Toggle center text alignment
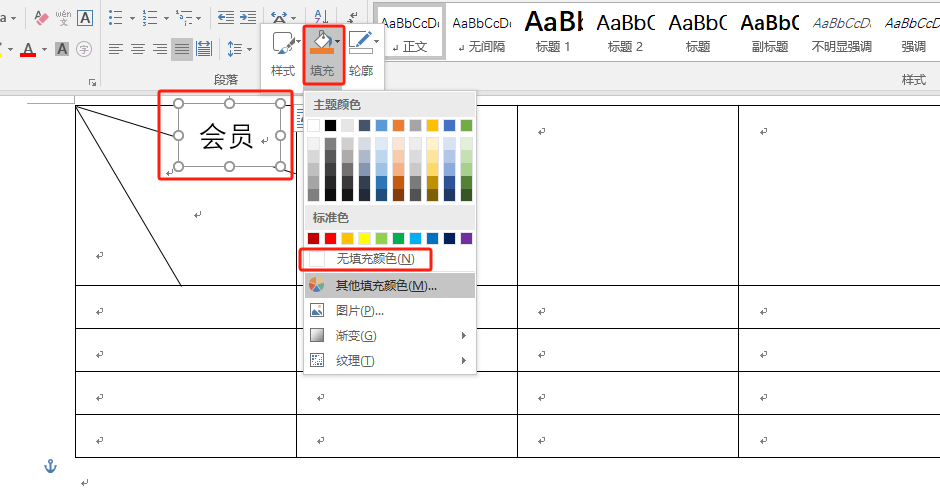940x492 pixels. [x=137, y=48]
